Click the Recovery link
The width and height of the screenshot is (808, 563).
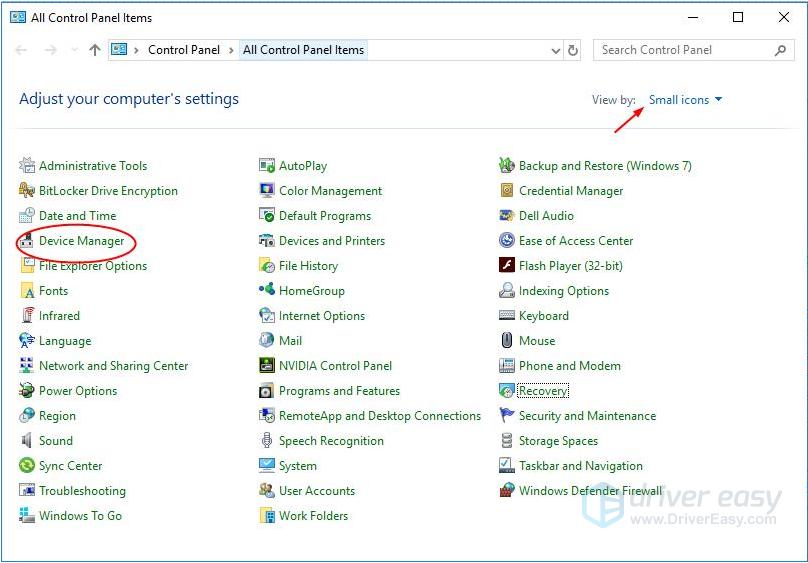pos(543,391)
